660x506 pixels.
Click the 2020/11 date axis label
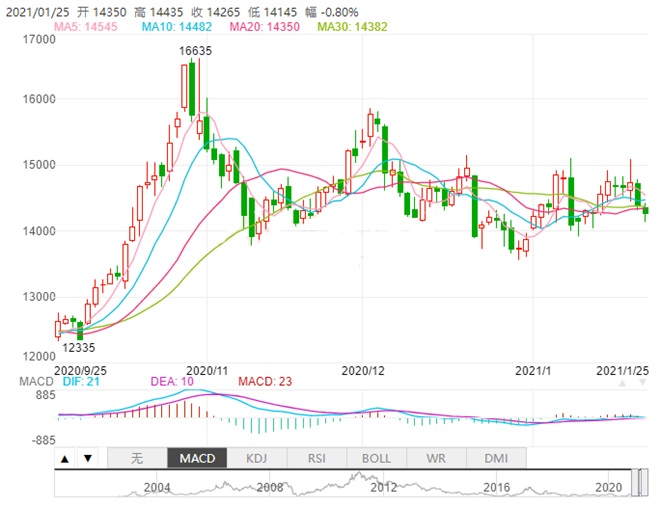coord(207,371)
